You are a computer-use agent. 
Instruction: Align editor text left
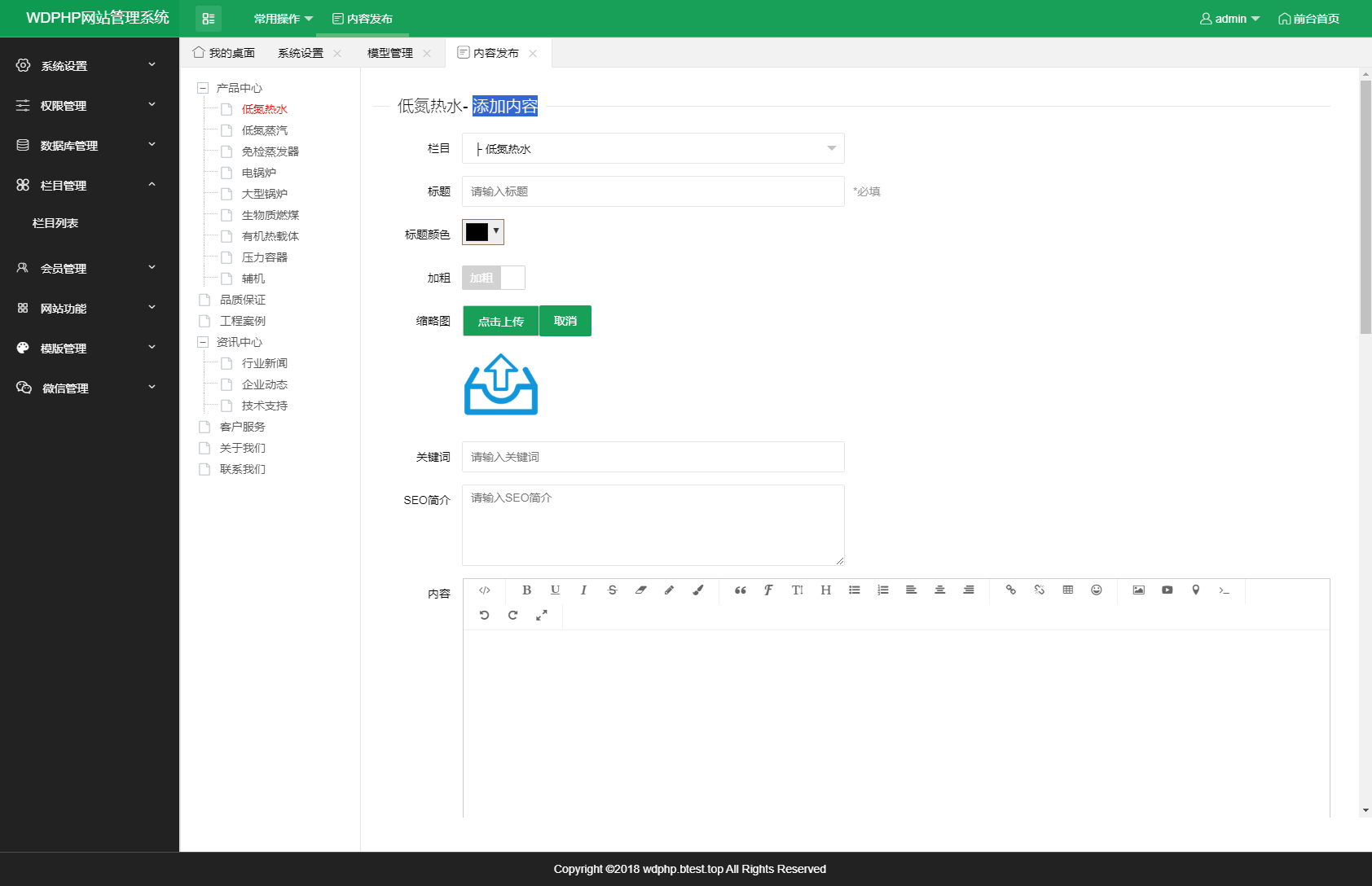pyautogui.click(x=912, y=590)
